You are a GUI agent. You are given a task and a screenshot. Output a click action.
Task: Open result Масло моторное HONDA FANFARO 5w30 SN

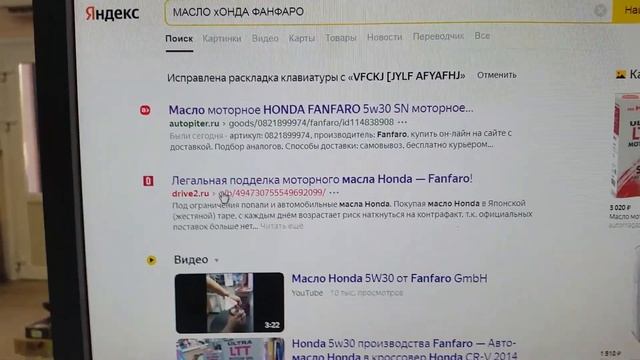pyautogui.click(x=321, y=109)
